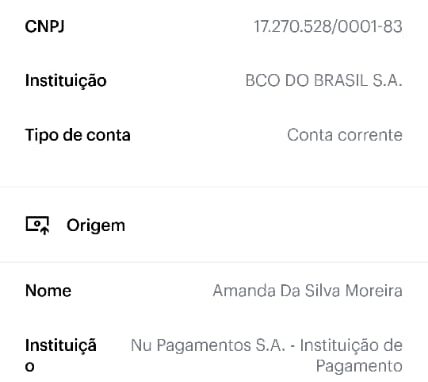The image size is (428, 382).
Task: Select the CNPJ number 17.270.528/0001-83
Action: coord(328,26)
